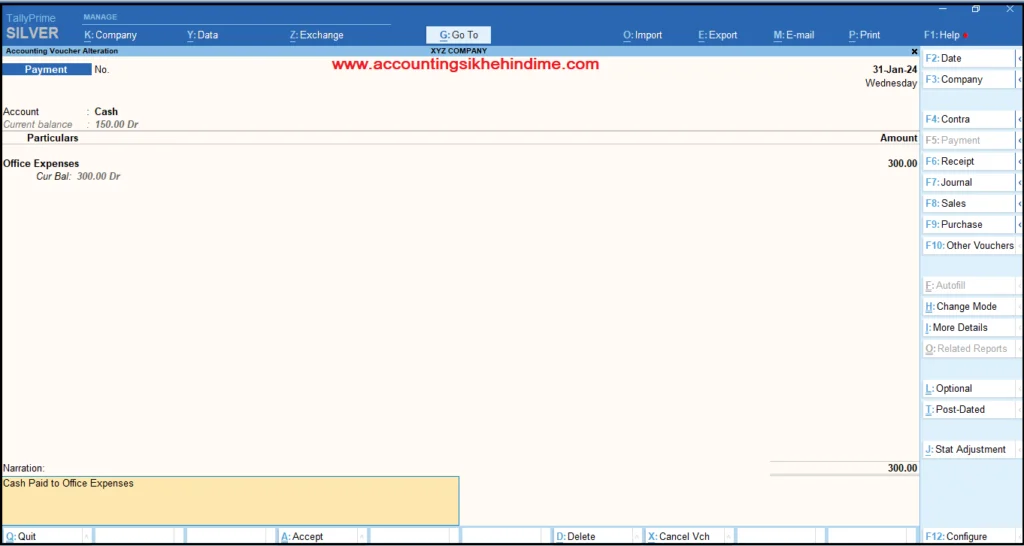Open the M: E-mail menu
1024x546 pixels.
(x=793, y=35)
